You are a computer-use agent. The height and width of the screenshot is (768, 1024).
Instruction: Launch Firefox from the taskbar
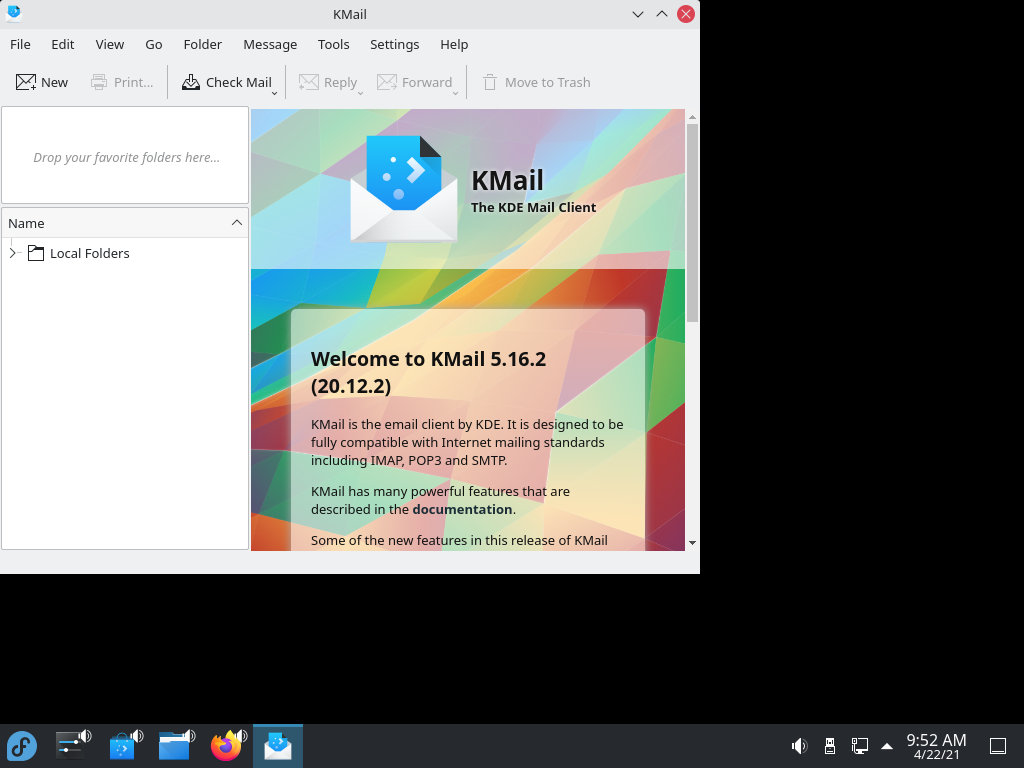point(226,746)
